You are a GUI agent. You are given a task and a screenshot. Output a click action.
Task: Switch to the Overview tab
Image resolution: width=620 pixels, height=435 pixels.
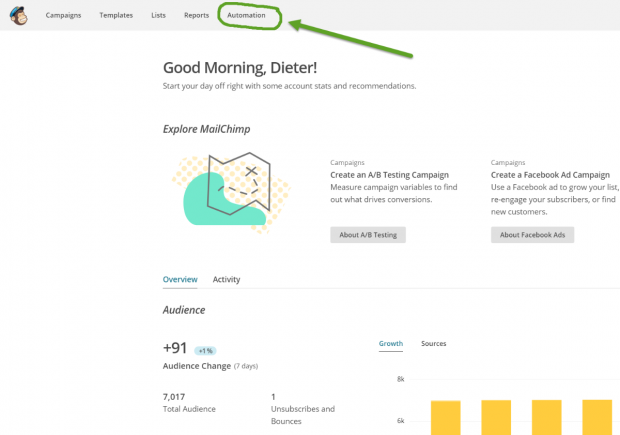click(180, 280)
